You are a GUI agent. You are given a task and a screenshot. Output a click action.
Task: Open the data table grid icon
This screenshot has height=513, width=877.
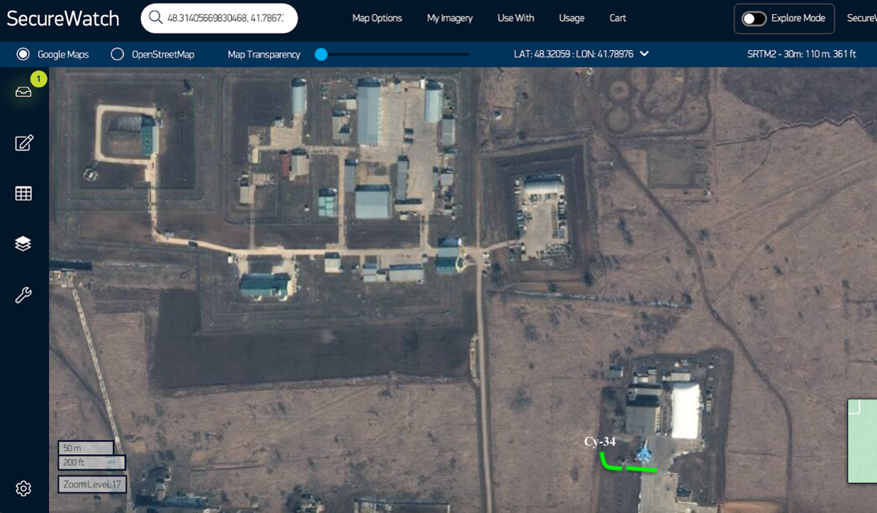pos(24,193)
